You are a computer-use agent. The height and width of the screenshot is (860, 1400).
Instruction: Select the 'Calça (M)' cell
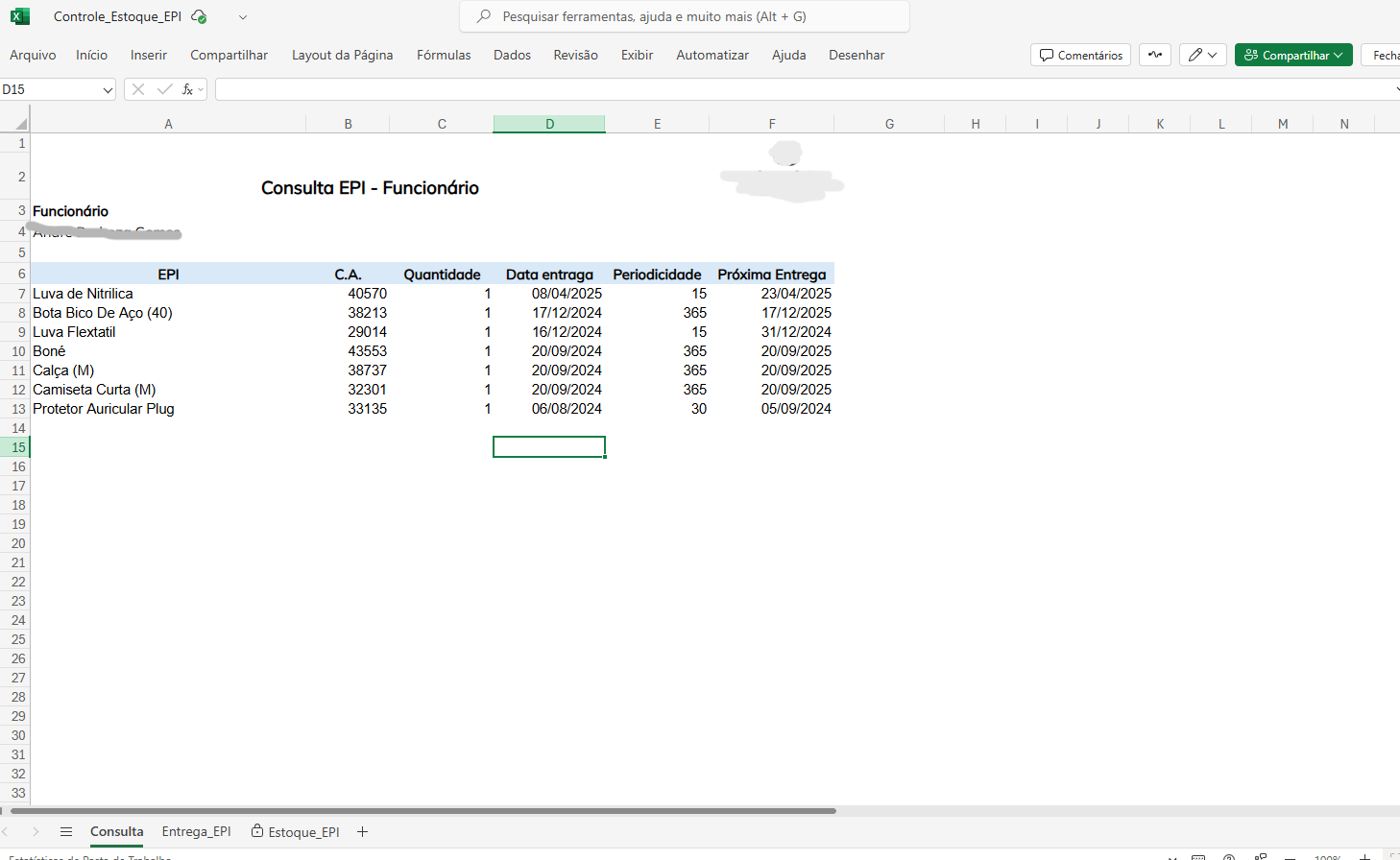click(168, 370)
